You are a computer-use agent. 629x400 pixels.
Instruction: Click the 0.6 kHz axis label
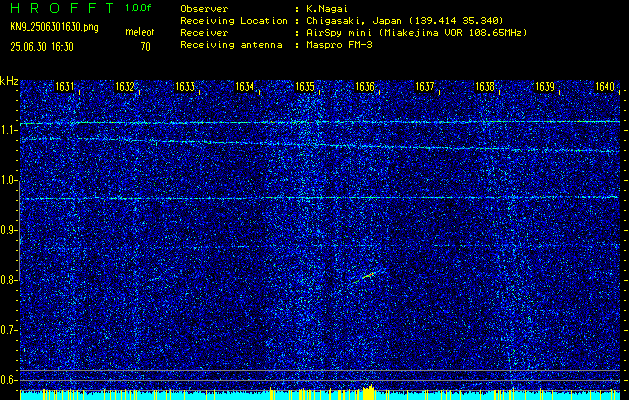pyautogui.click(x=8, y=380)
